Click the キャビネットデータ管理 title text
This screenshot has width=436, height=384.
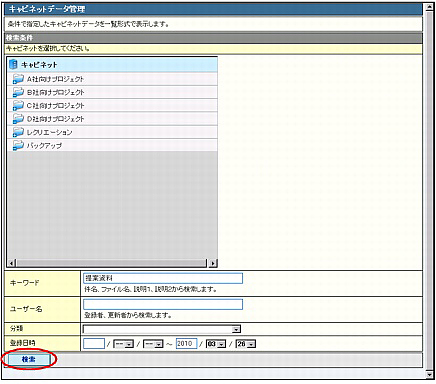coord(47,9)
